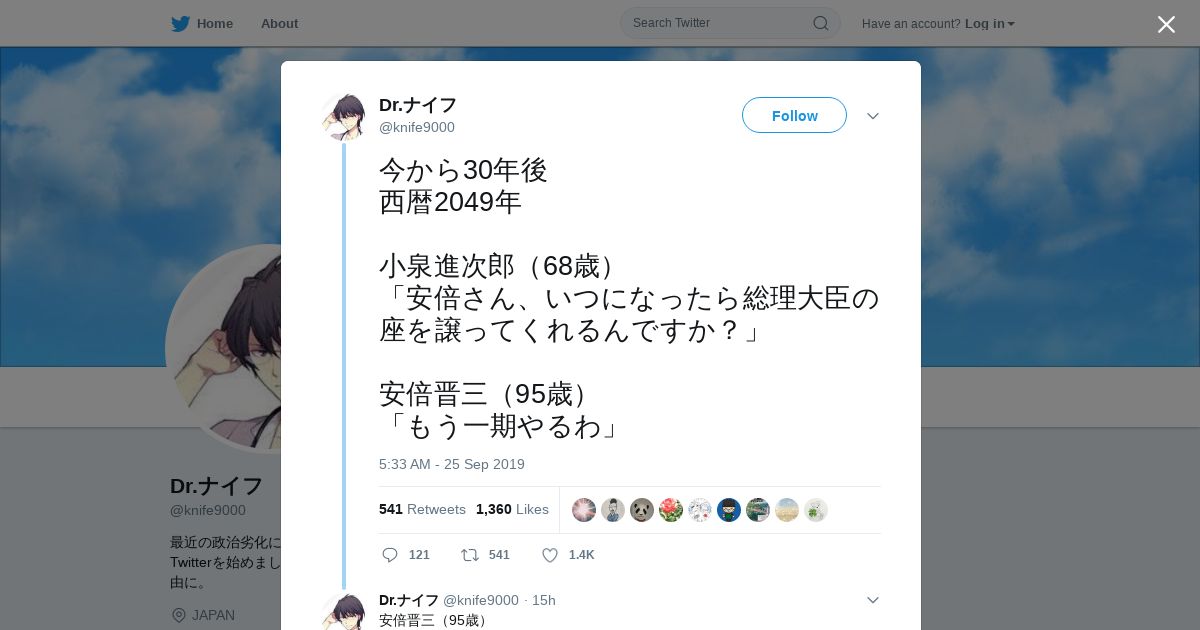Open the Log in dropdown
This screenshot has height=630, width=1200.
990,23
